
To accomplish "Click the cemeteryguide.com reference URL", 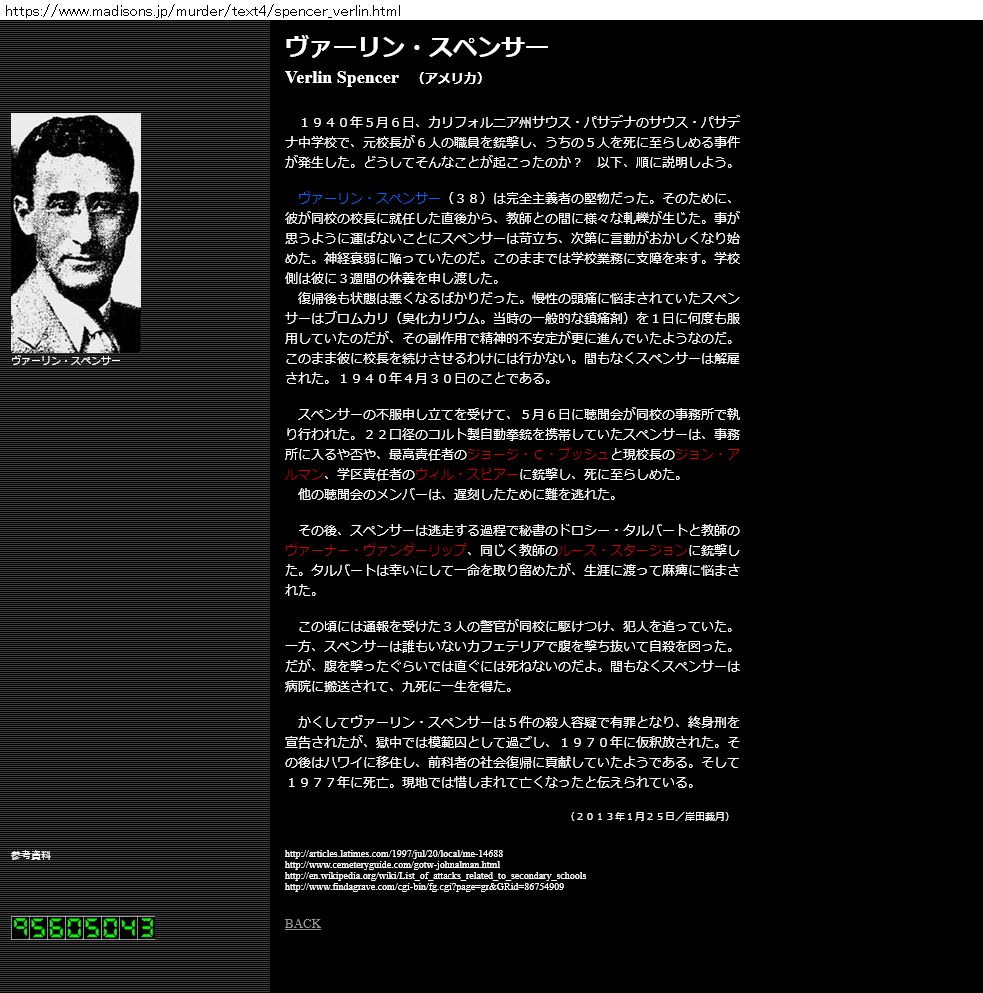I will click(x=392, y=864).
